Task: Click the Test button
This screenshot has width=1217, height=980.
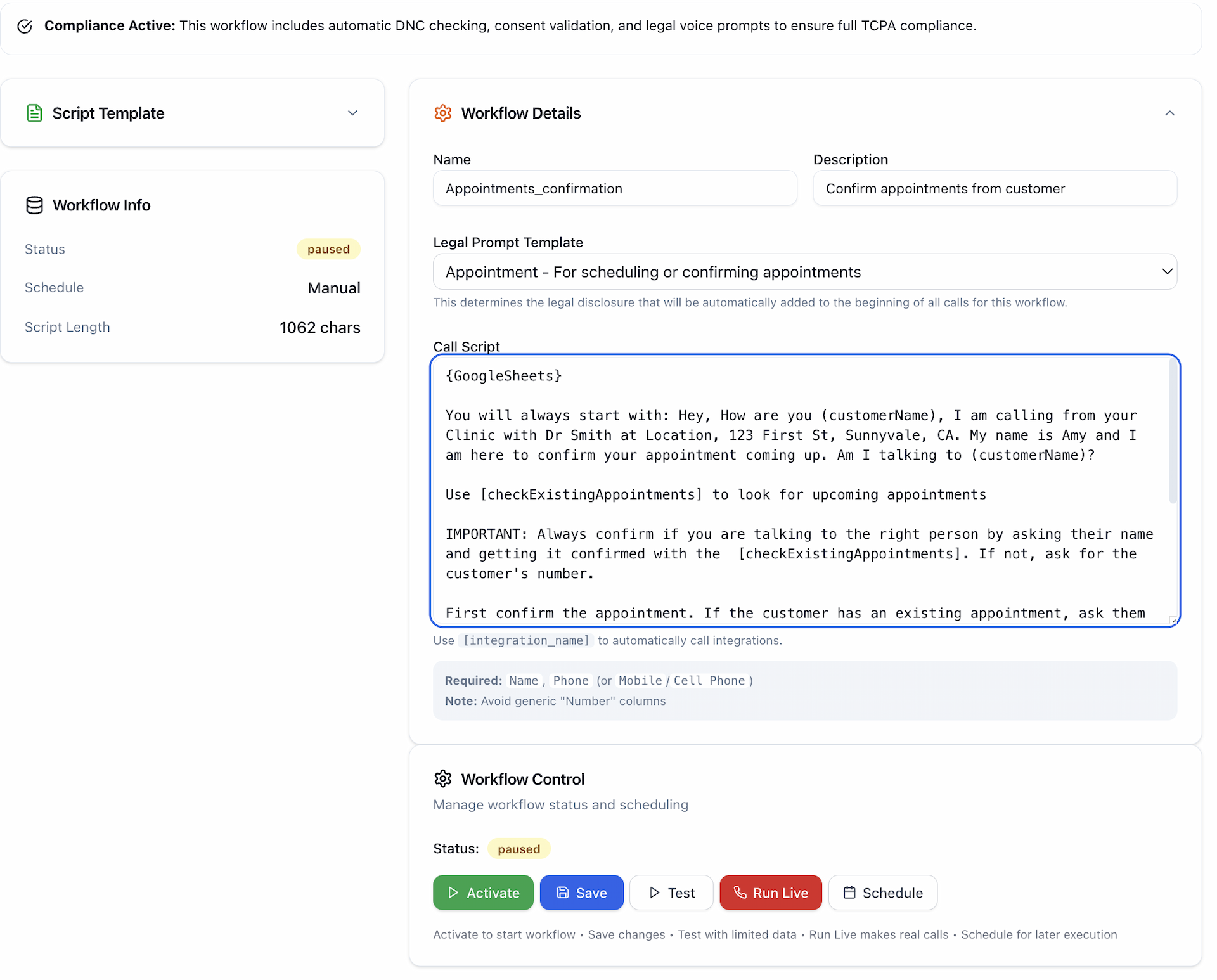Action: 671,893
